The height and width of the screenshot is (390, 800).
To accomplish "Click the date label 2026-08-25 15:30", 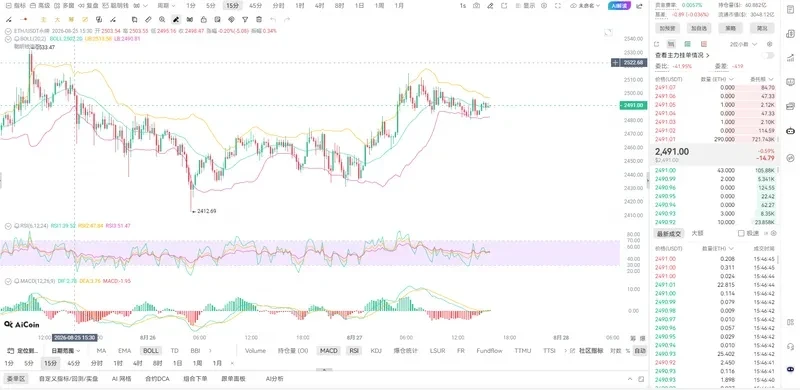I will [x=74, y=337].
